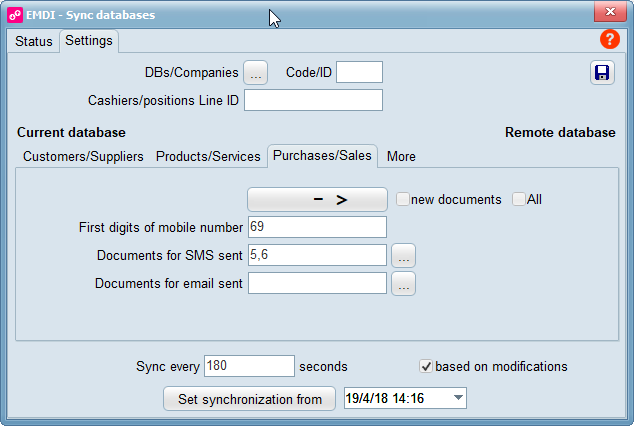
Task: Open the Customers/Suppliers tab
Action: click(x=83, y=156)
